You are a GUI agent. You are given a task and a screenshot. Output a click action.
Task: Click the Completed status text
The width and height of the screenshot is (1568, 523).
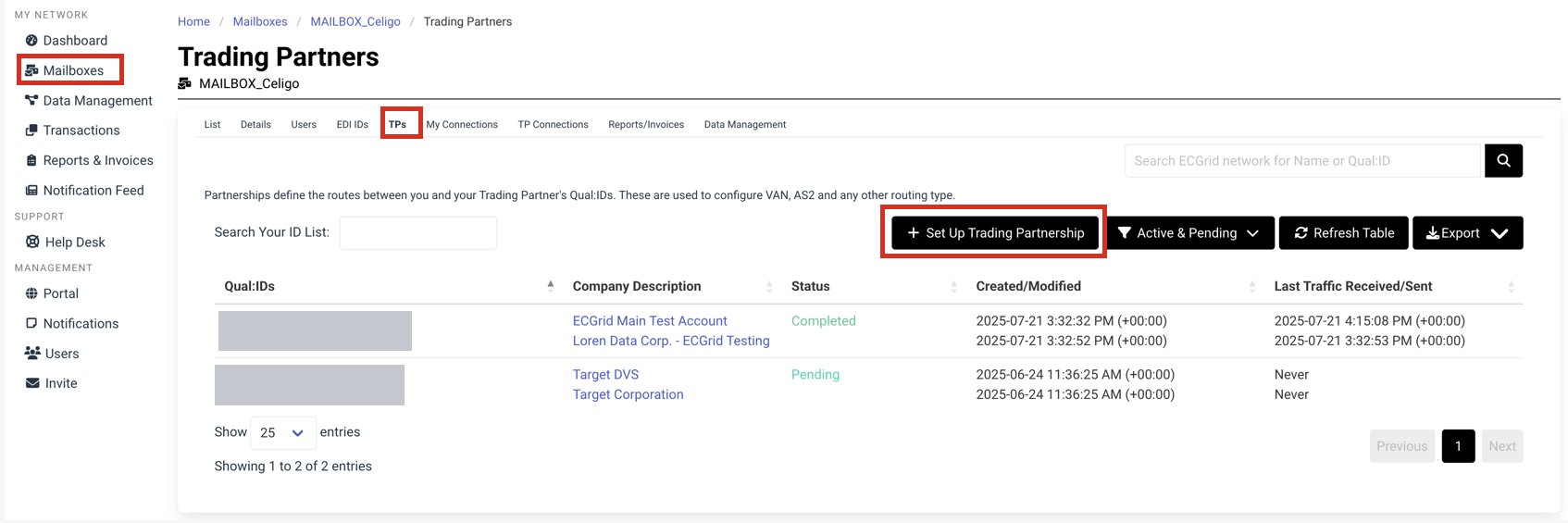824,321
